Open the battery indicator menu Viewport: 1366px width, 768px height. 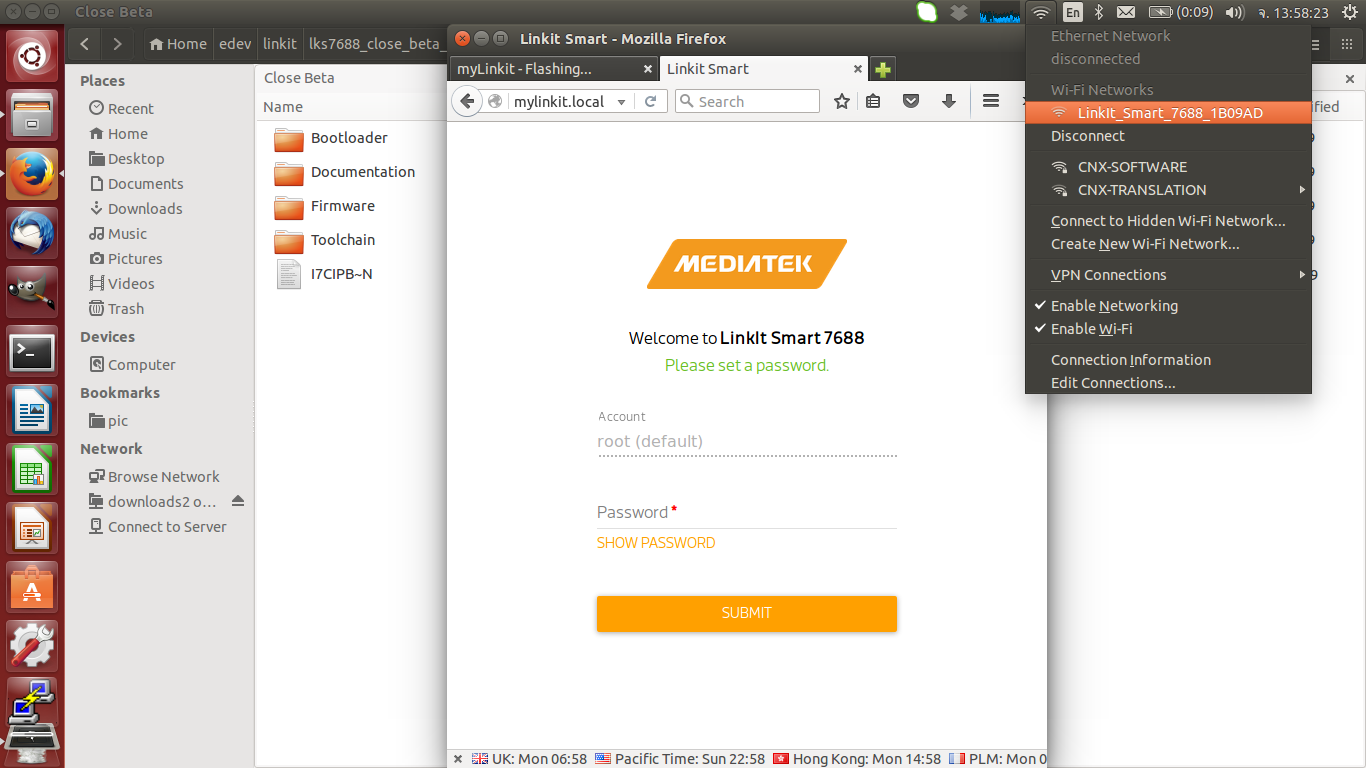pyautogui.click(x=1181, y=12)
